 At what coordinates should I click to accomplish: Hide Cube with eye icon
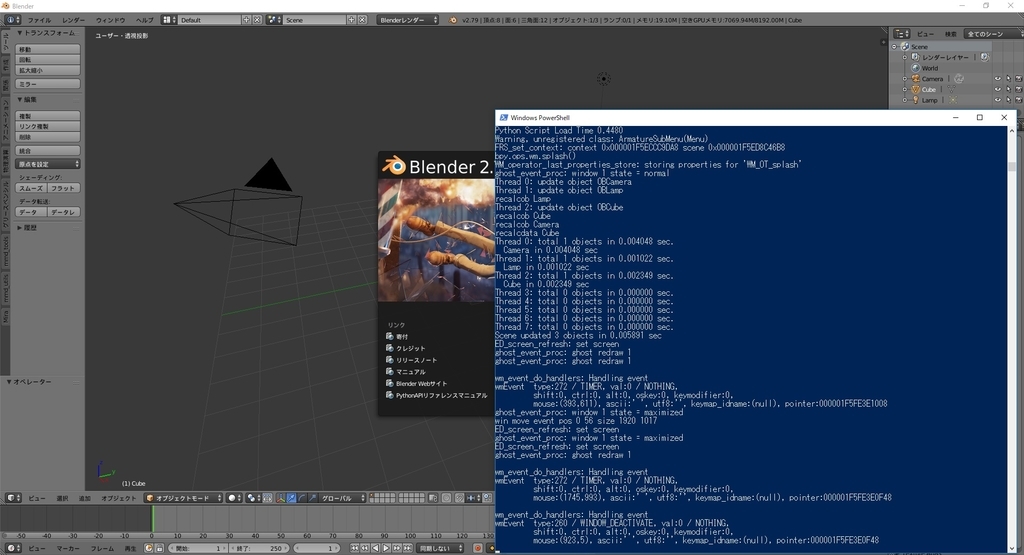(x=997, y=89)
